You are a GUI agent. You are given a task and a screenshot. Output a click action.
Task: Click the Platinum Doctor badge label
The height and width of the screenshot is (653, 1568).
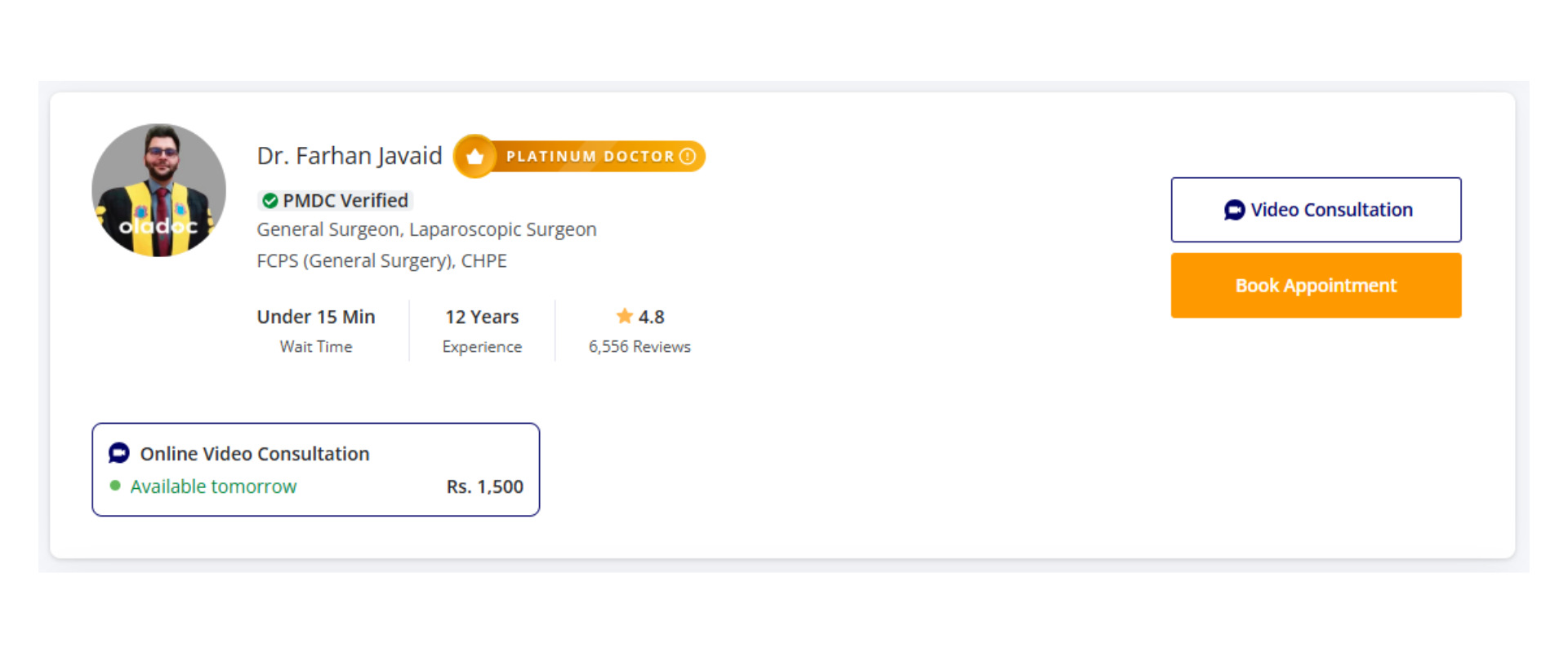click(590, 157)
